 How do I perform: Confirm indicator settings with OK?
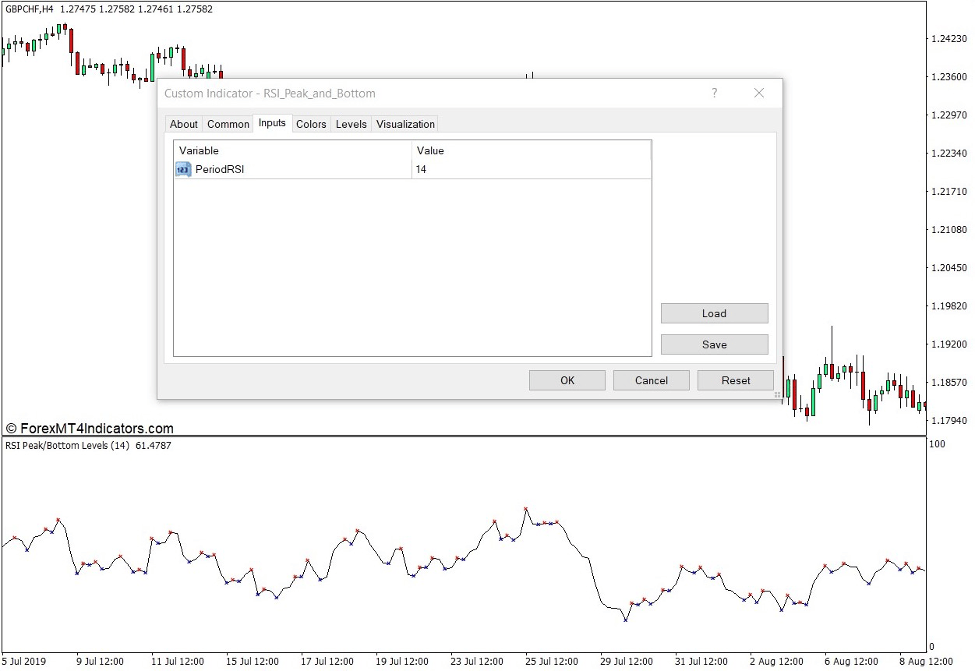point(566,380)
